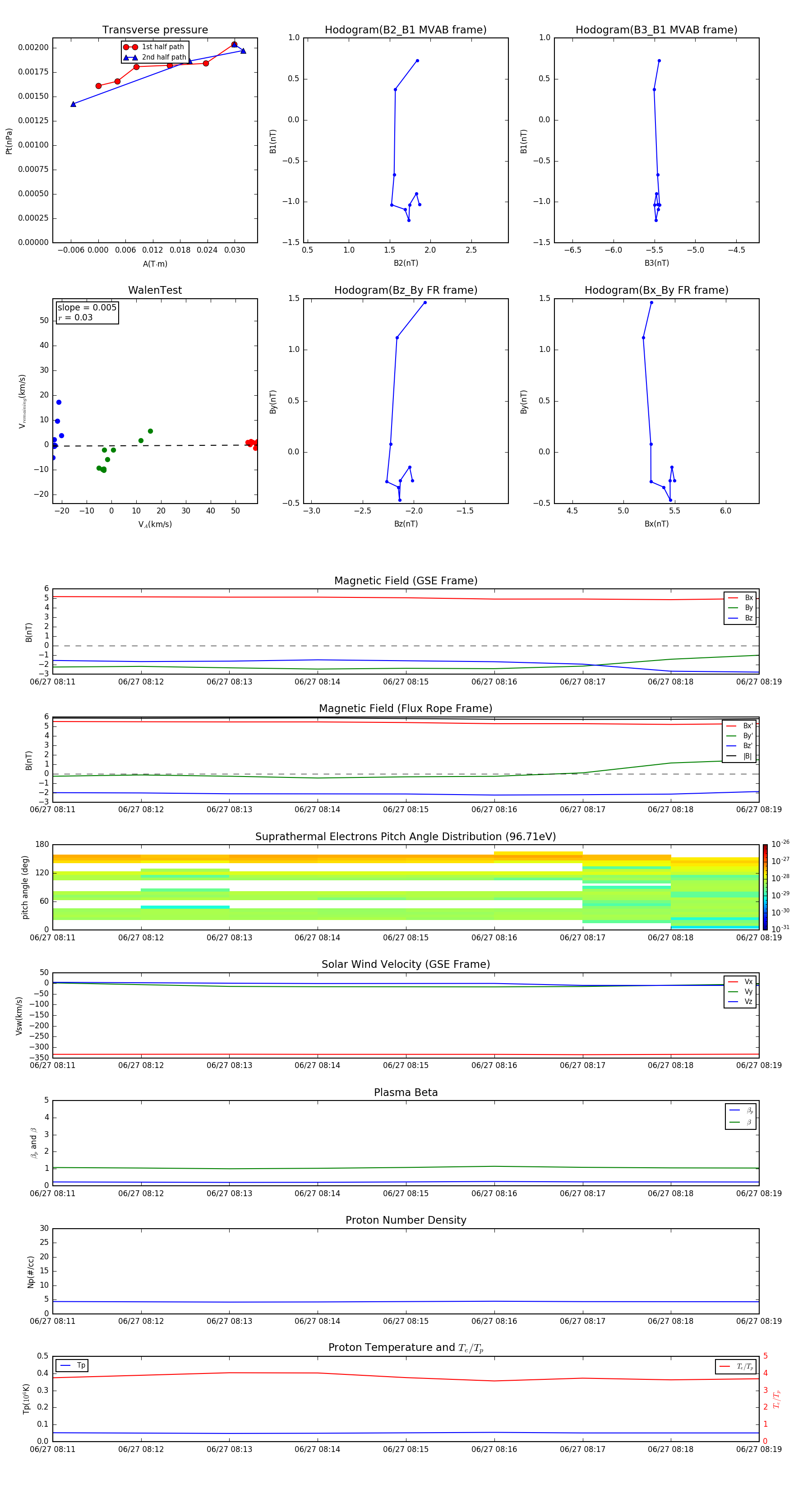
Task: Click the Bz' legend entry in Flux Rope plot
Action: tap(740, 746)
